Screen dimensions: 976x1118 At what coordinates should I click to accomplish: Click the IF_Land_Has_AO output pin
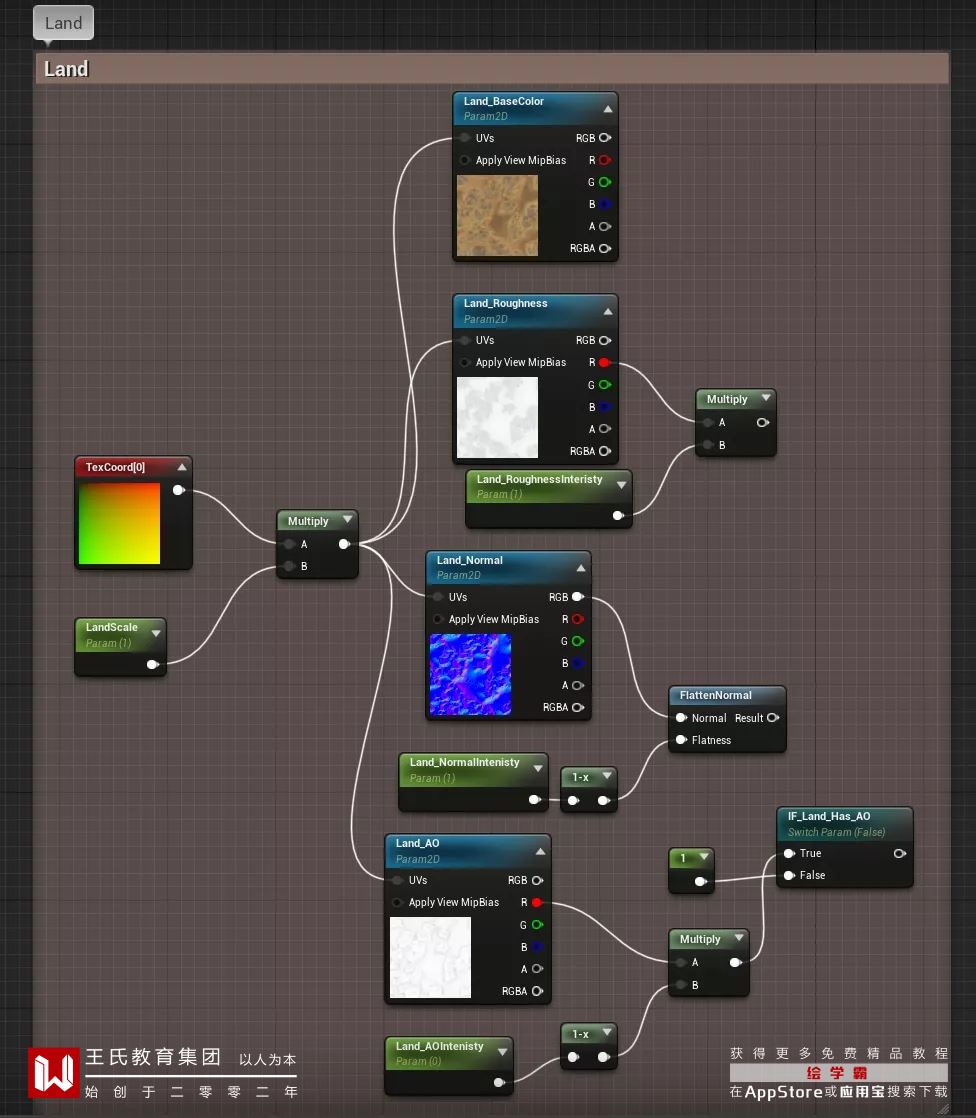(900, 853)
